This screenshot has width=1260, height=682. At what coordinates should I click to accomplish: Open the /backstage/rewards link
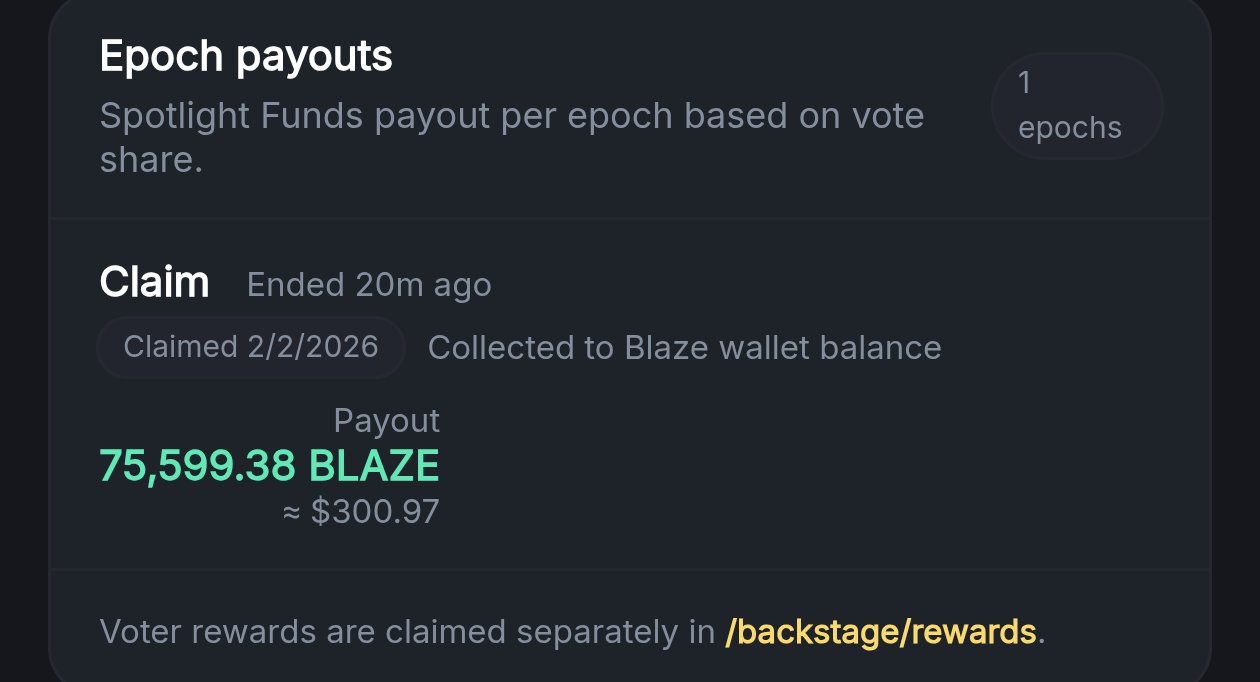(x=880, y=632)
